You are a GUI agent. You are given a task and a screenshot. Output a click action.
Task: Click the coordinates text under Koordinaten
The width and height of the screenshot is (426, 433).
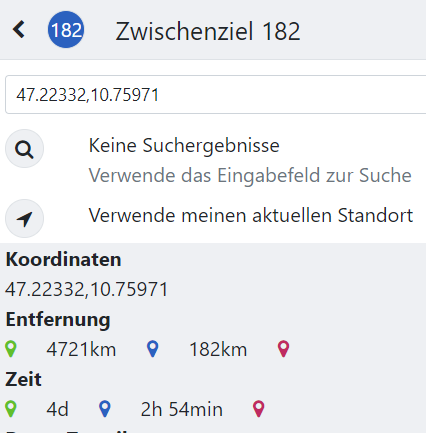pyautogui.click(x=86, y=289)
